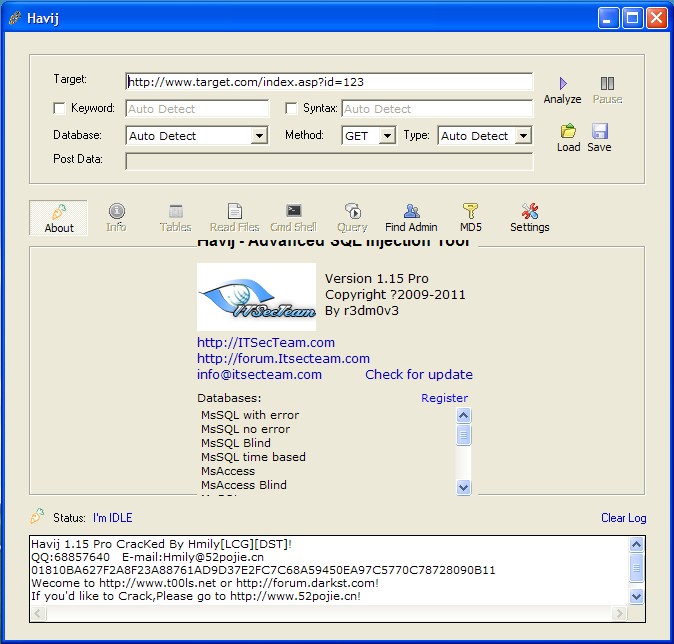The width and height of the screenshot is (674, 644).
Task: Open the Cmd Shell tab
Action: point(294,218)
